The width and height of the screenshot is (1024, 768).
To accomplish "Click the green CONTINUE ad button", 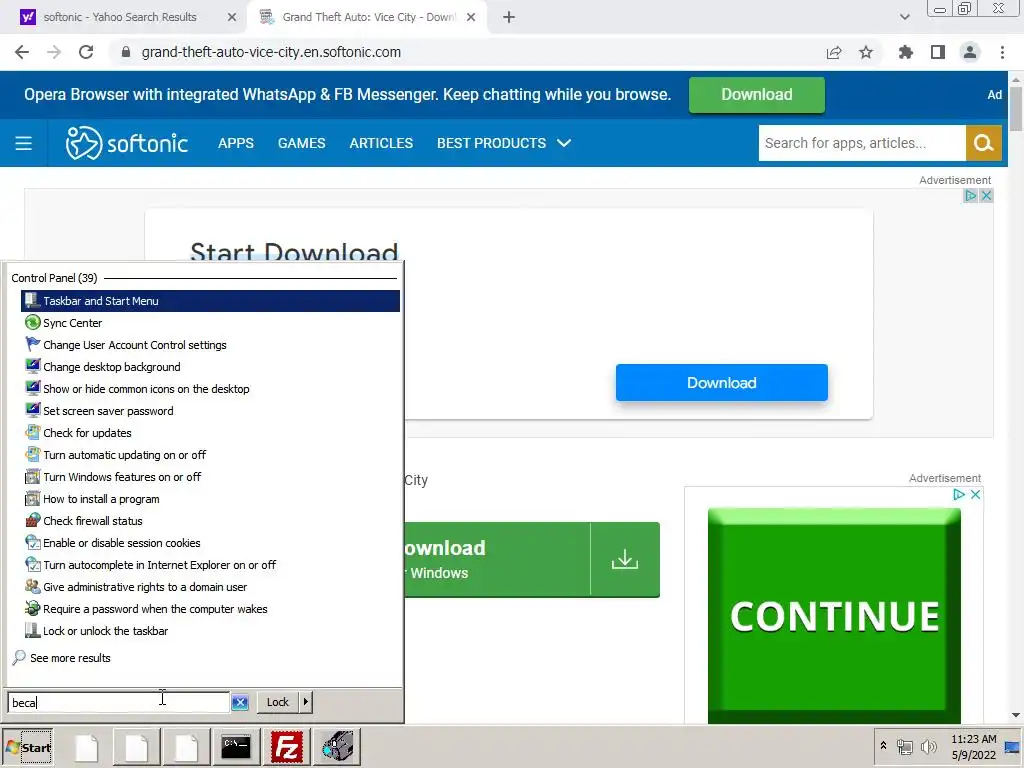I will [834, 615].
